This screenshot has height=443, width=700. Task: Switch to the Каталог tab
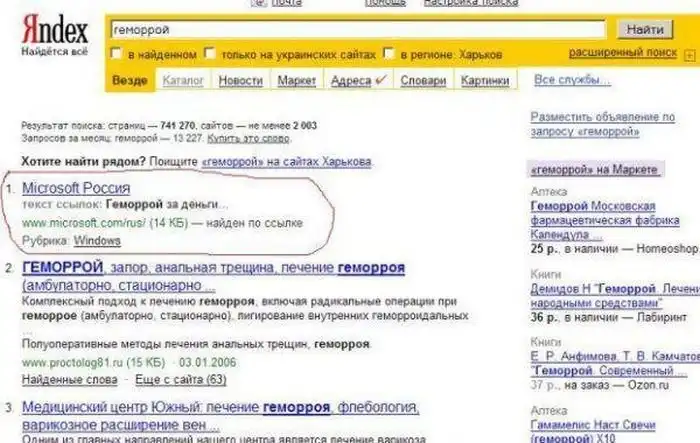(x=182, y=80)
